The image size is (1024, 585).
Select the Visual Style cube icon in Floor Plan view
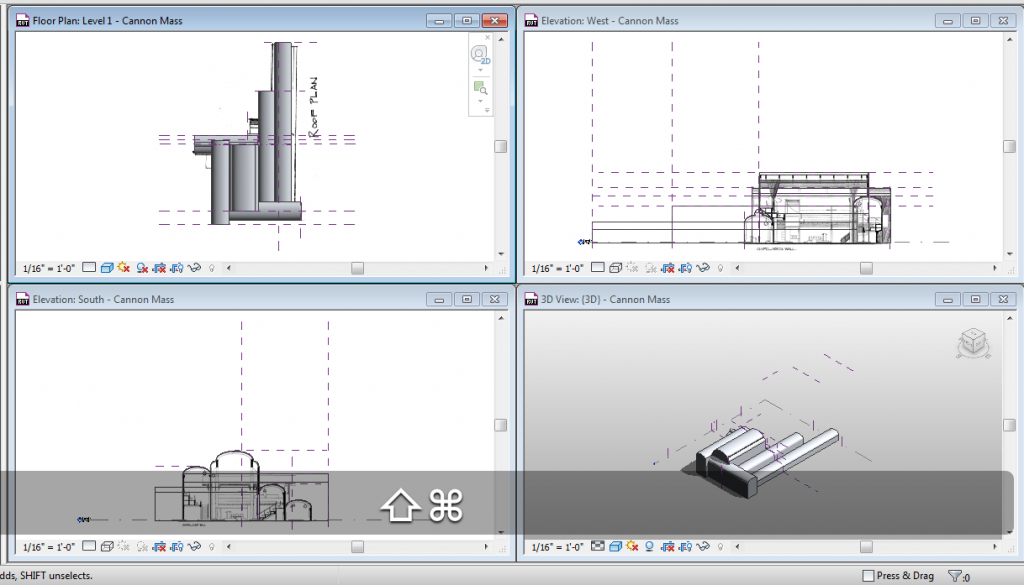coord(107,268)
